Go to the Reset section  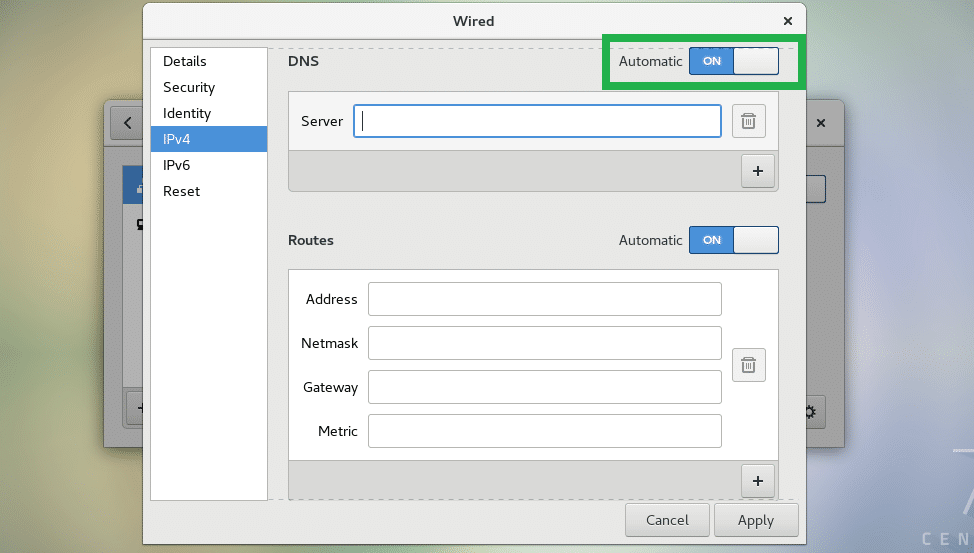181,191
